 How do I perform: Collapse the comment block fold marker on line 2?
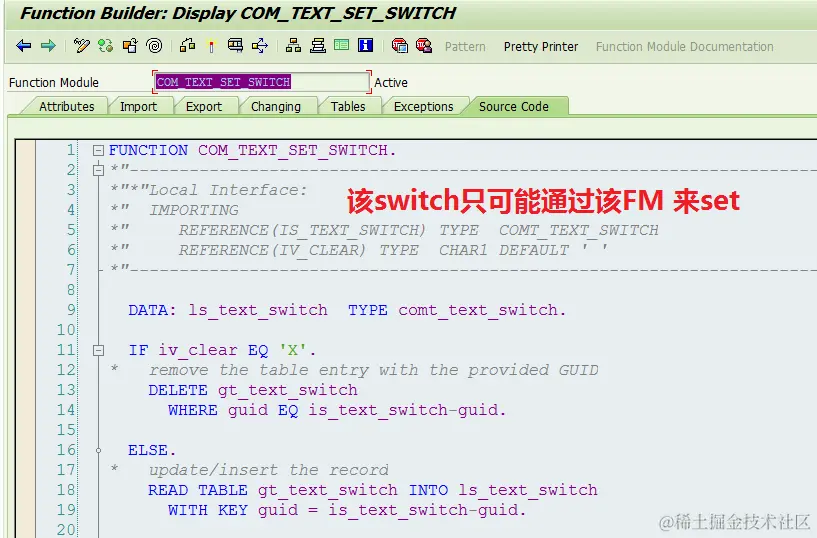(x=98, y=170)
